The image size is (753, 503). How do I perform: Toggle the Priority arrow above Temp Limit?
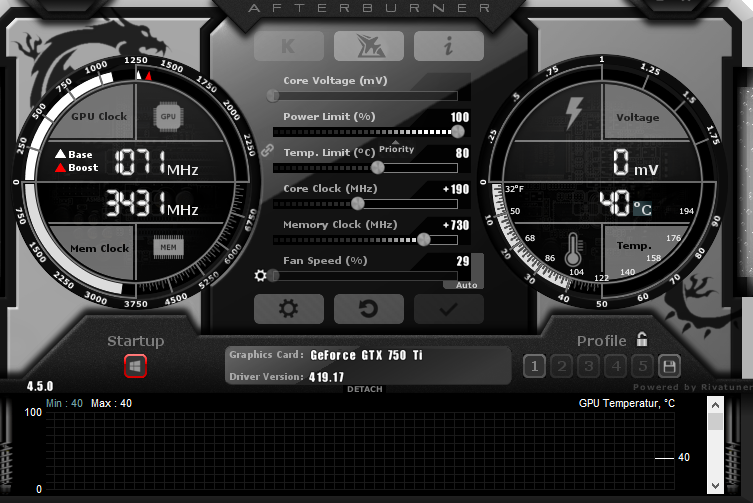(395, 143)
